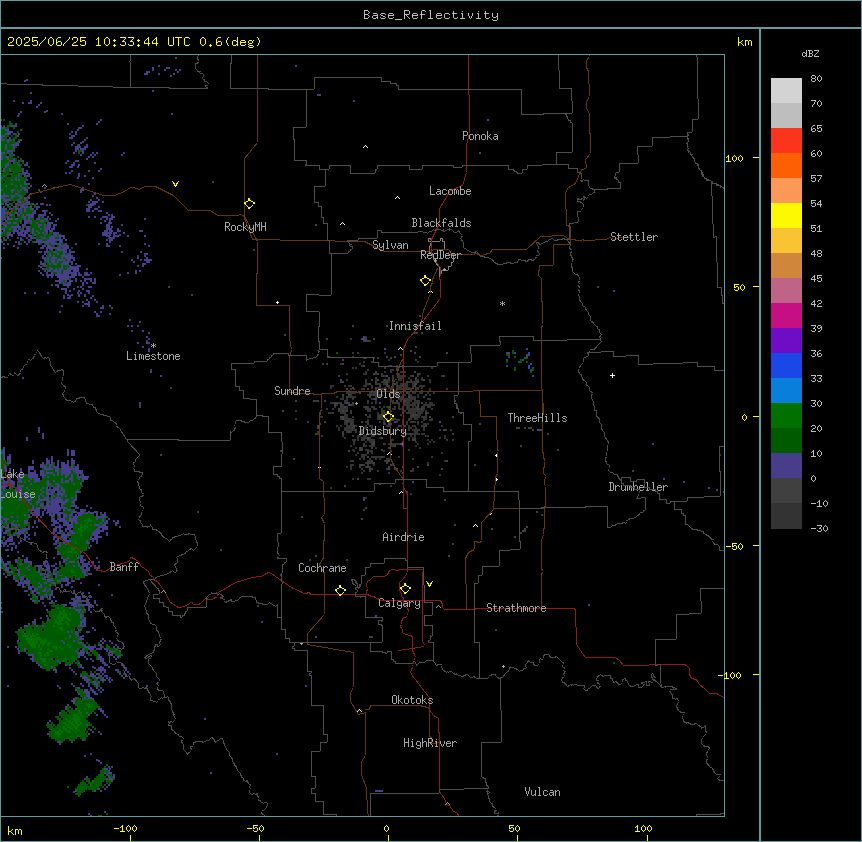The image size is (862, 842).
Task: Click the yellow V marker east of Calgary
Action: pos(429,584)
